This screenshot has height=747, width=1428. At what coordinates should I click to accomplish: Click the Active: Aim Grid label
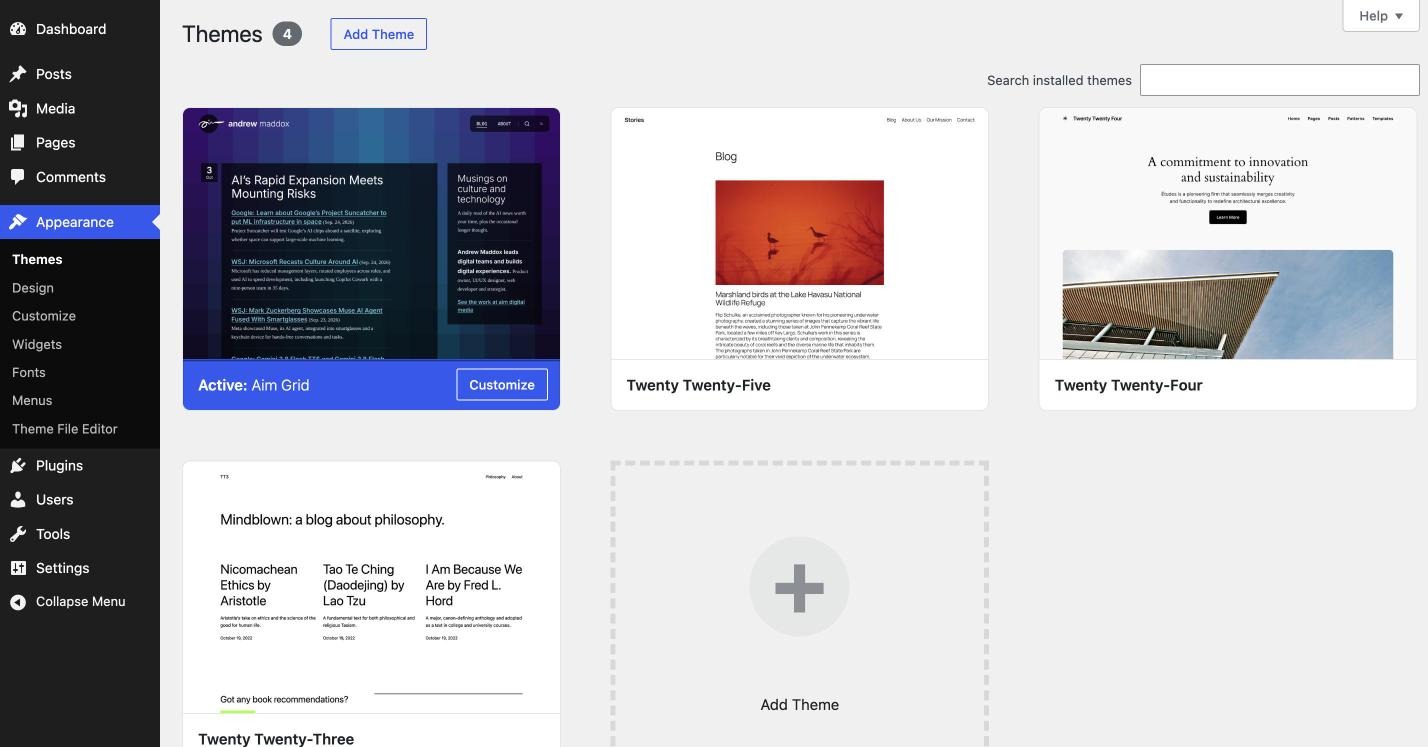(253, 385)
